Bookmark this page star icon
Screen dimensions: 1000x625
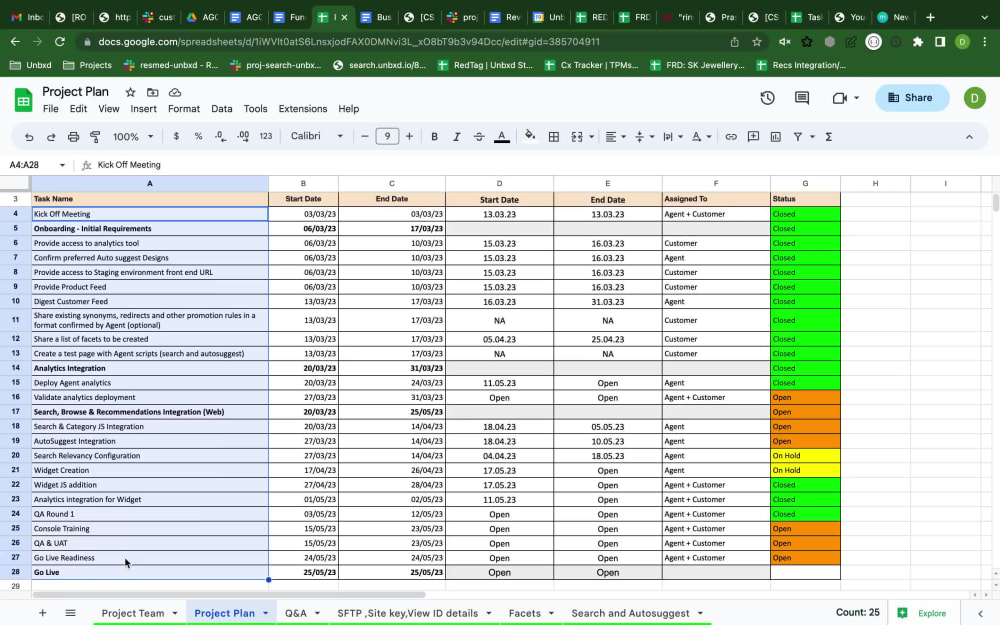click(757, 41)
